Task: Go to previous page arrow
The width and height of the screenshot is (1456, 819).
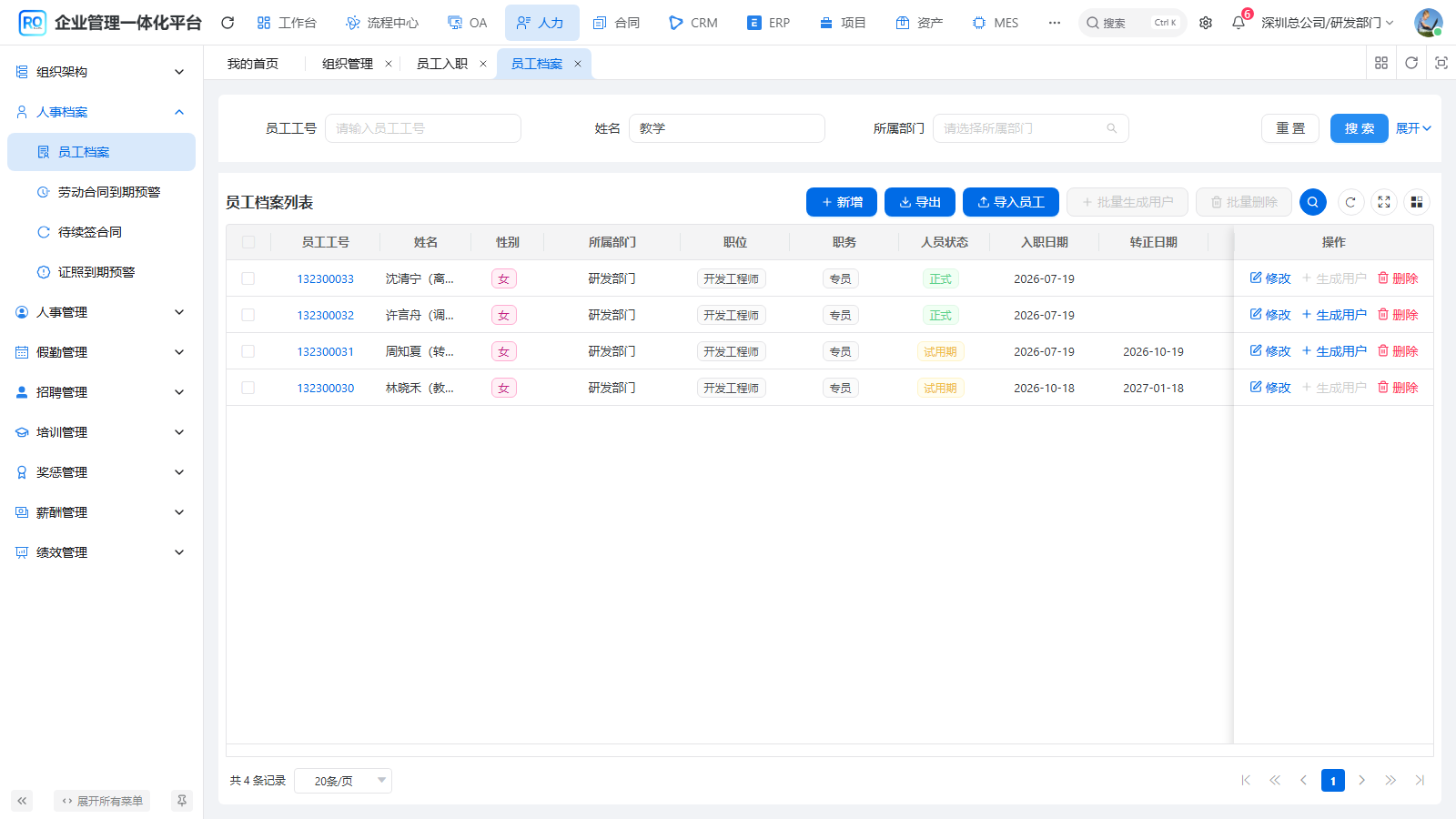Action: pyautogui.click(x=1304, y=780)
